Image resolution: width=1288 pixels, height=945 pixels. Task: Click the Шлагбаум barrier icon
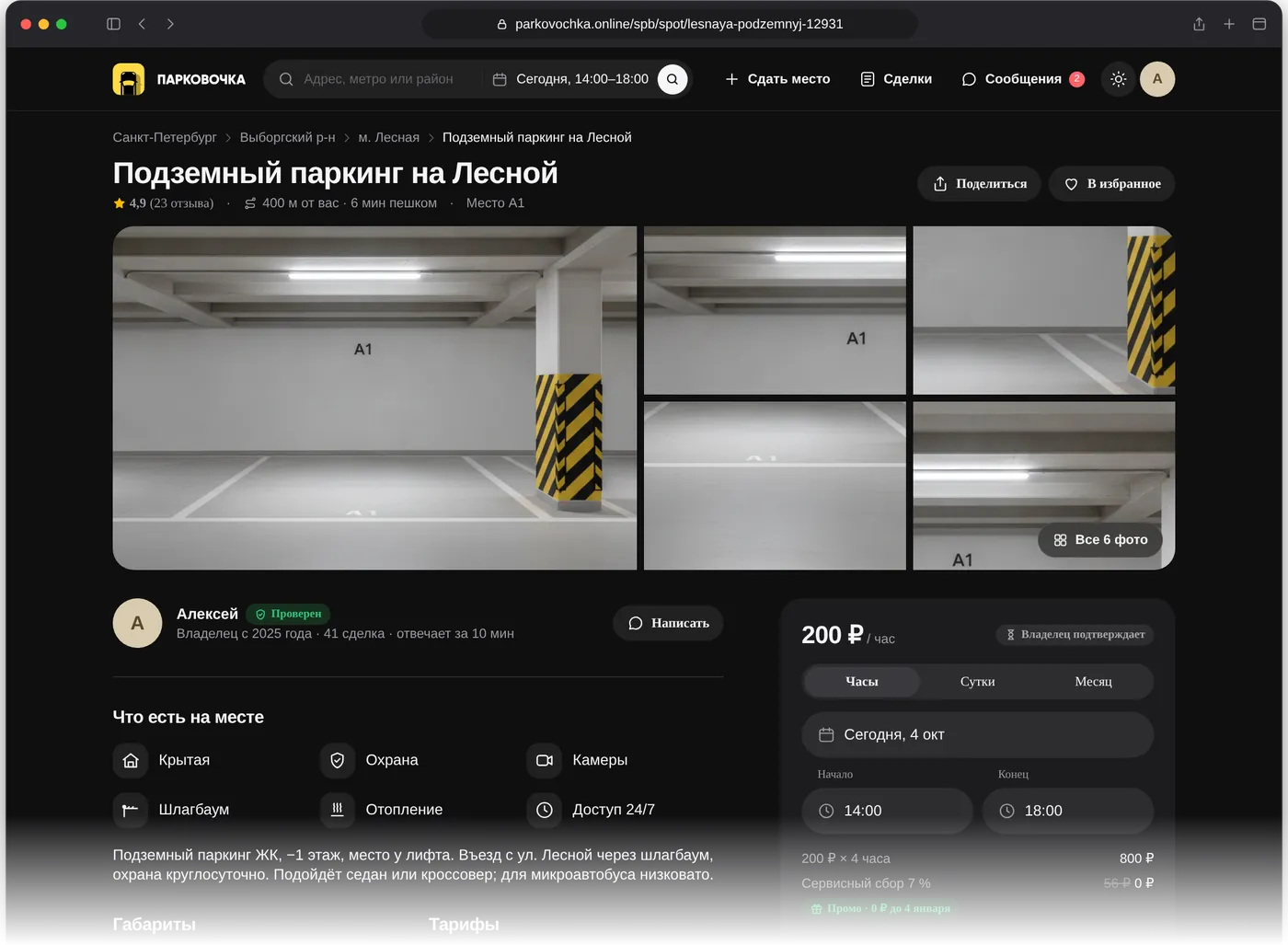tap(131, 810)
